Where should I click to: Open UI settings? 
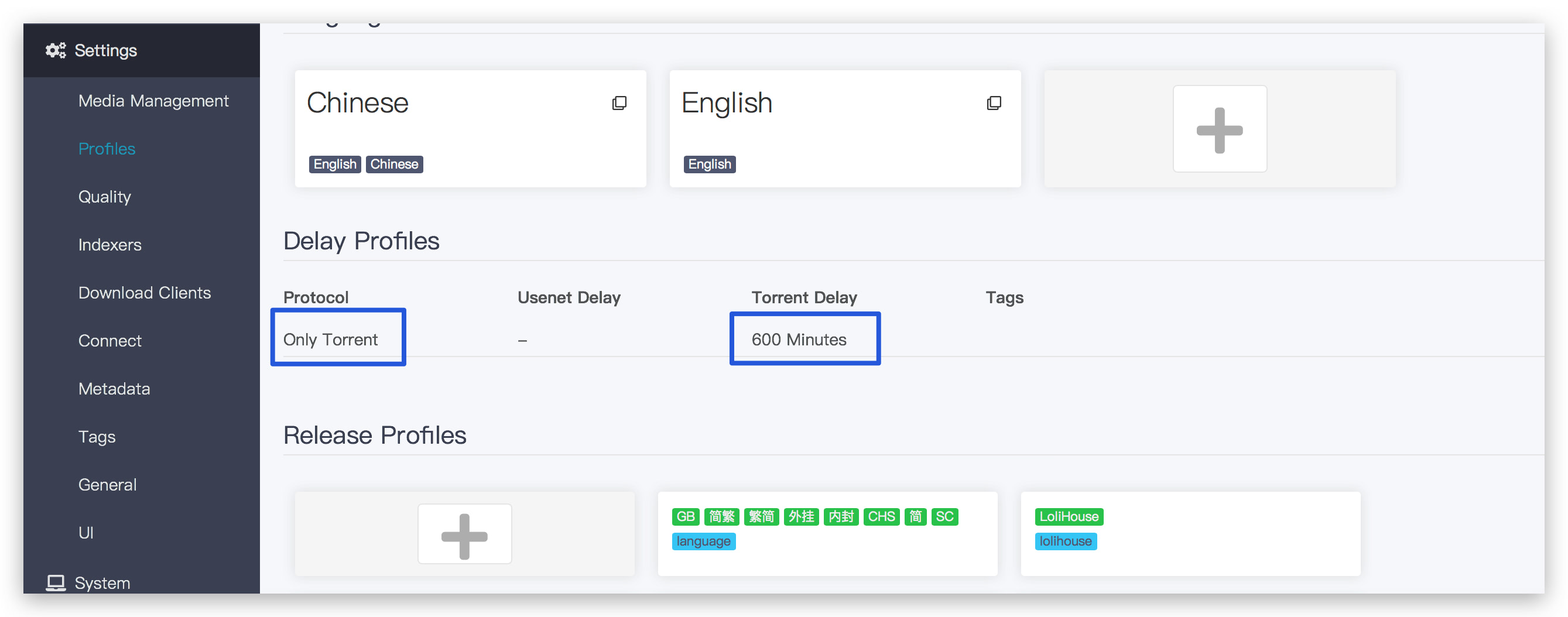pyautogui.click(x=86, y=533)
